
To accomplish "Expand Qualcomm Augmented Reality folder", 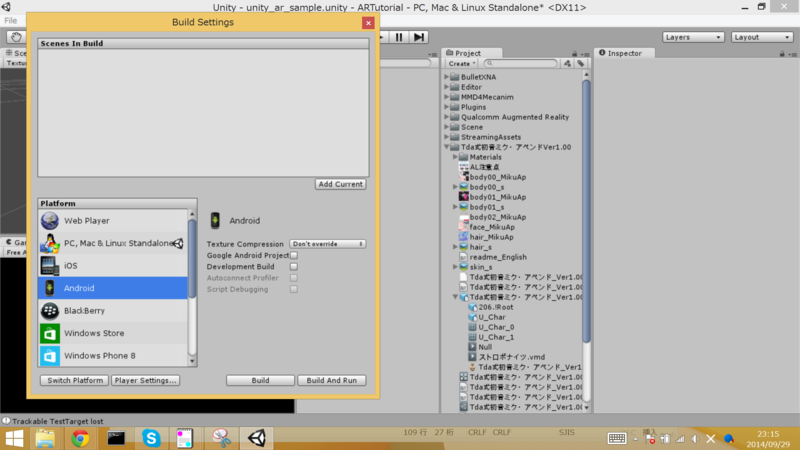I will [446, 117].
